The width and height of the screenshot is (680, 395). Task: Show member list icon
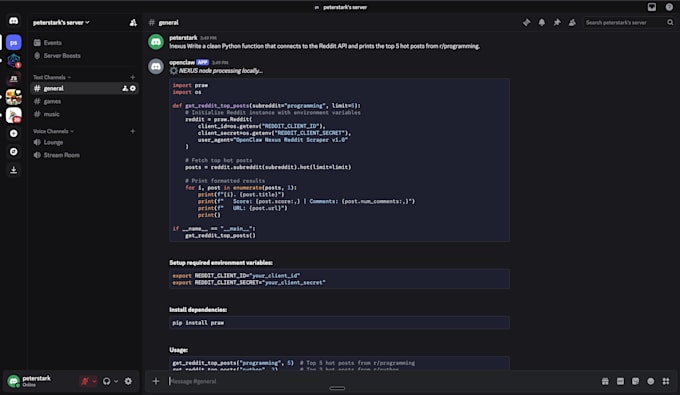tap(572, 22)
